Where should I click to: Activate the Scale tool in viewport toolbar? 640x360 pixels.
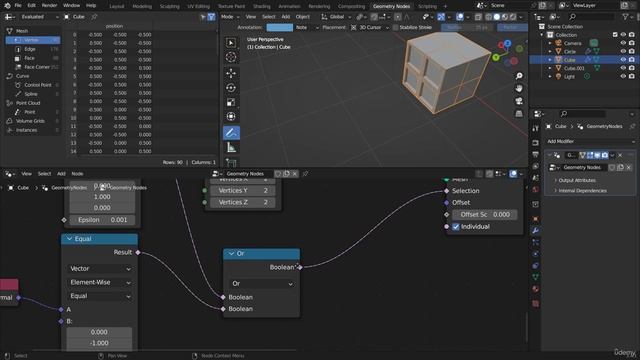pos(231,102)
